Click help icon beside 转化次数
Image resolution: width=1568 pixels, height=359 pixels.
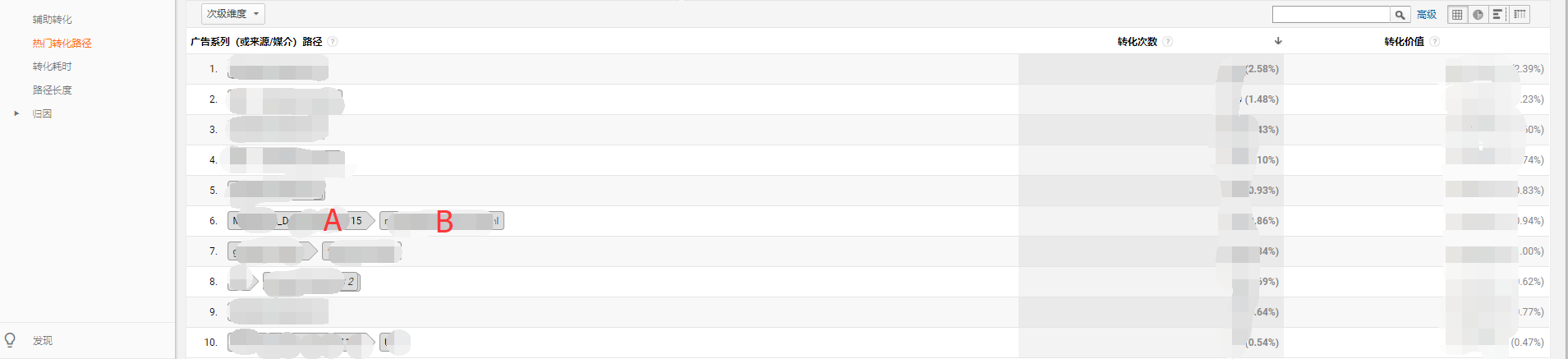tap(1168, 42)
